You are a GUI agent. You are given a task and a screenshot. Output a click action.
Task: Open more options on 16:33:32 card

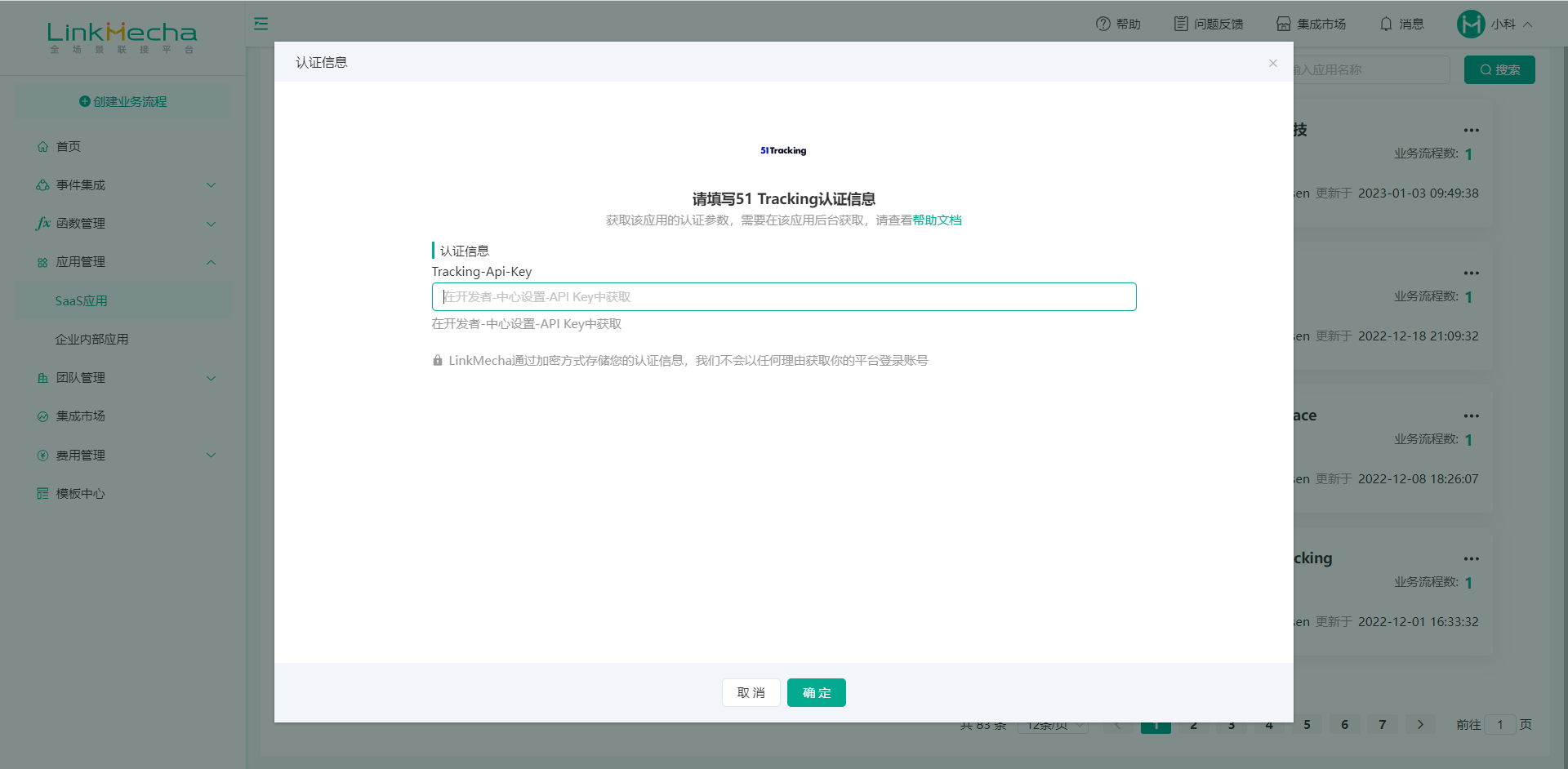pos(1472,559)
